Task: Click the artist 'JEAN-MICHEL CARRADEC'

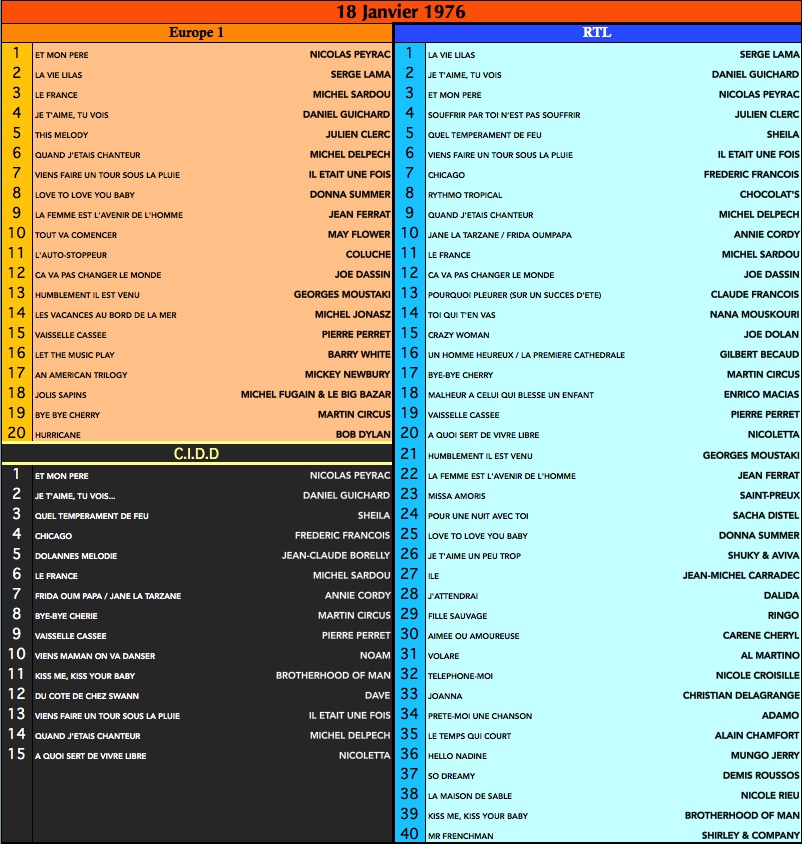Action: pos(741,575)
